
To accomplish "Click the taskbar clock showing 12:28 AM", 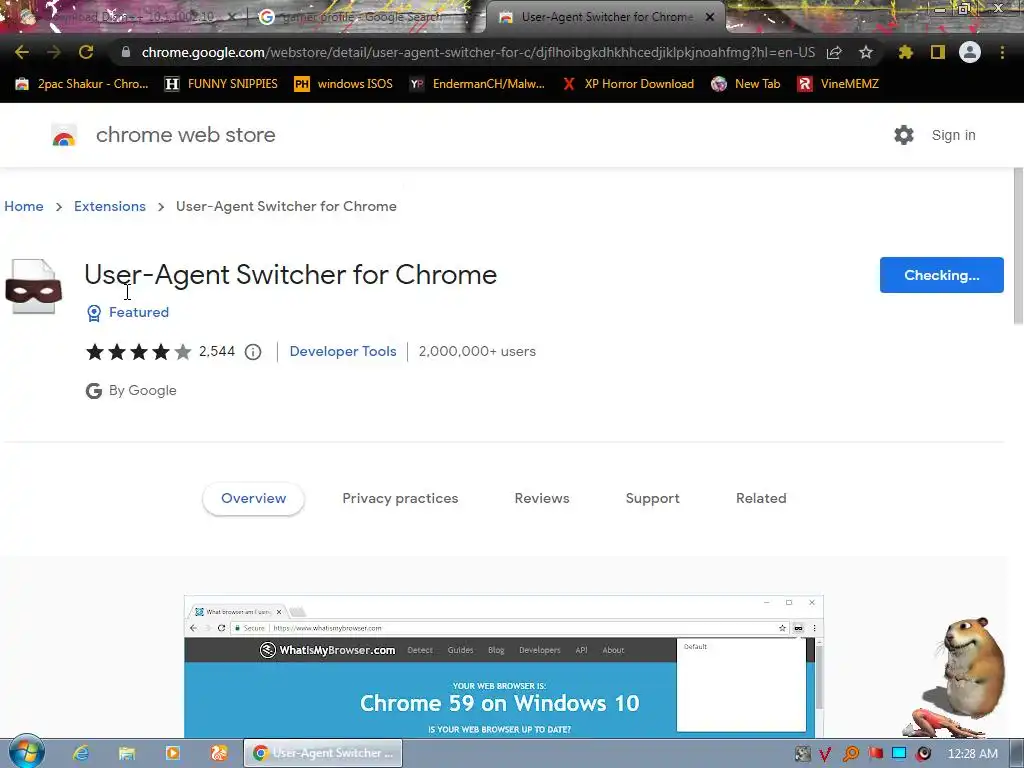I will click(972, 754).
